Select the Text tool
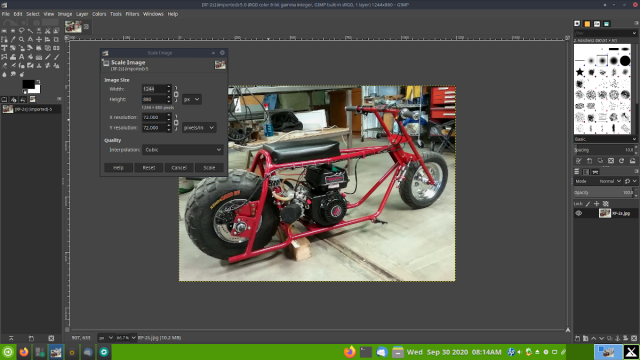This screenshot has width=640, height=360. pyautogui.click(x=22, y=57)
